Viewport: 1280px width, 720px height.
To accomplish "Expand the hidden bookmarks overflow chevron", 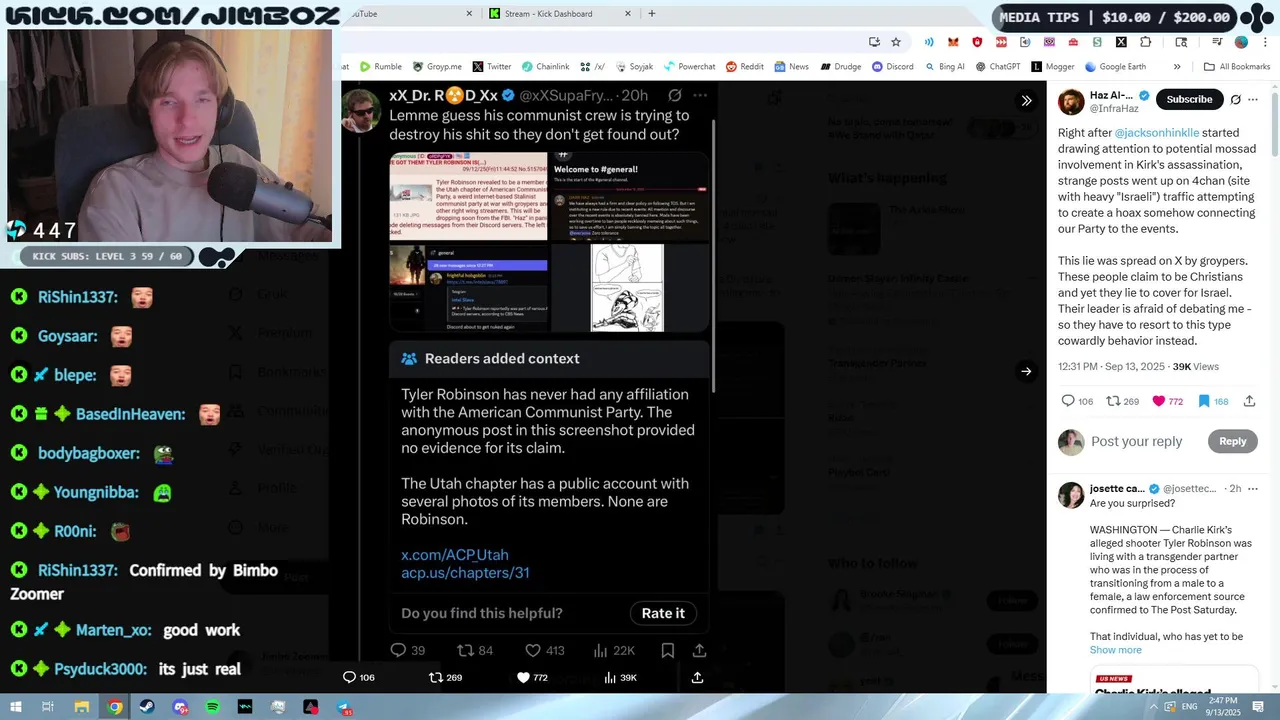I will click(x=1177, y=67).
